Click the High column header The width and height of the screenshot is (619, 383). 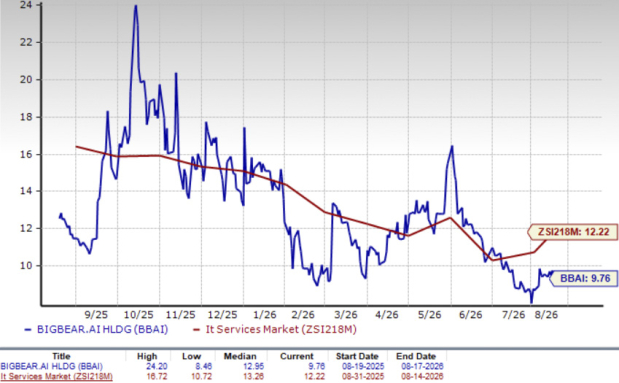147,356
